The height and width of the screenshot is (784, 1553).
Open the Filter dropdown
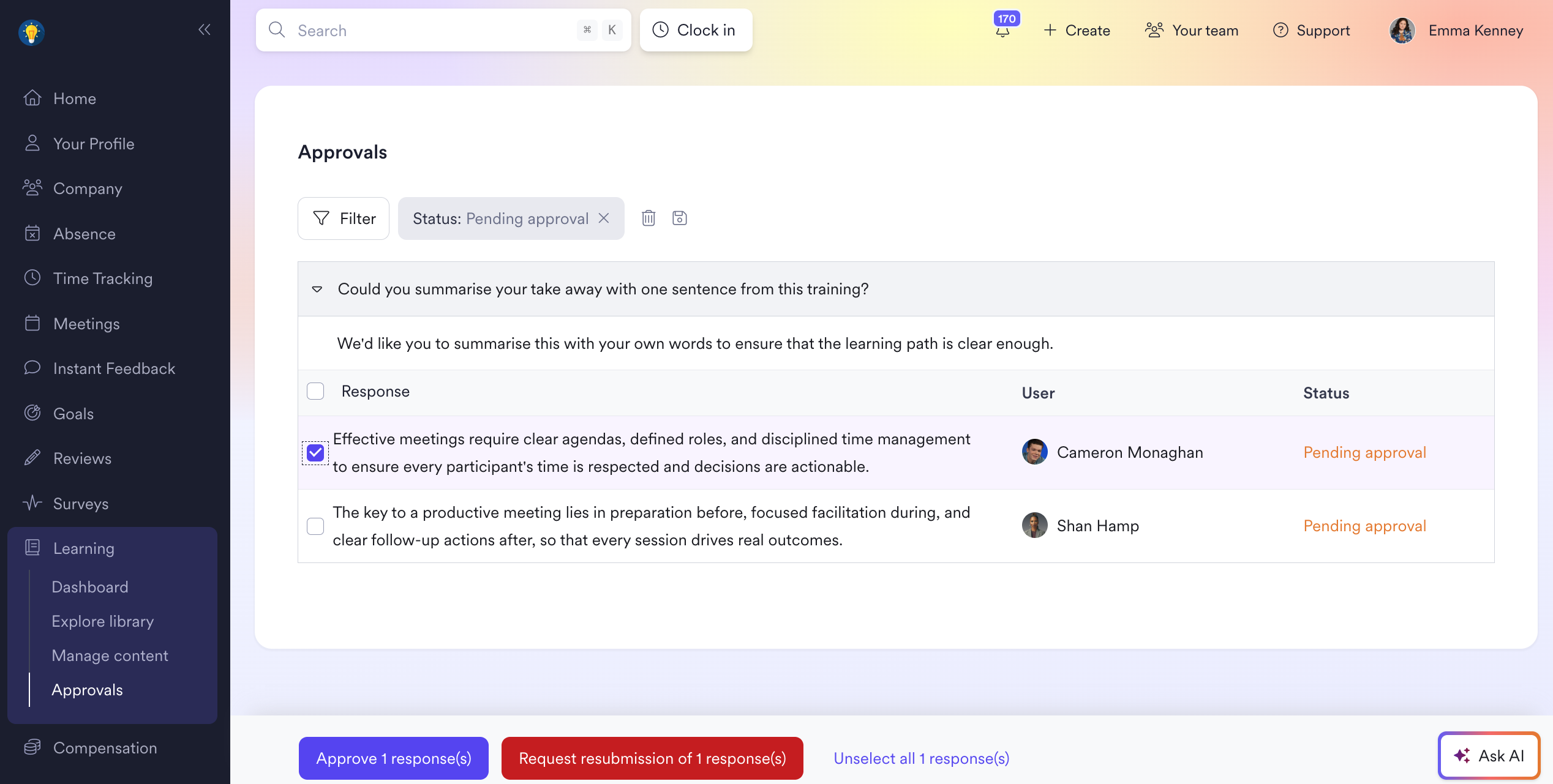pos(344,218)
